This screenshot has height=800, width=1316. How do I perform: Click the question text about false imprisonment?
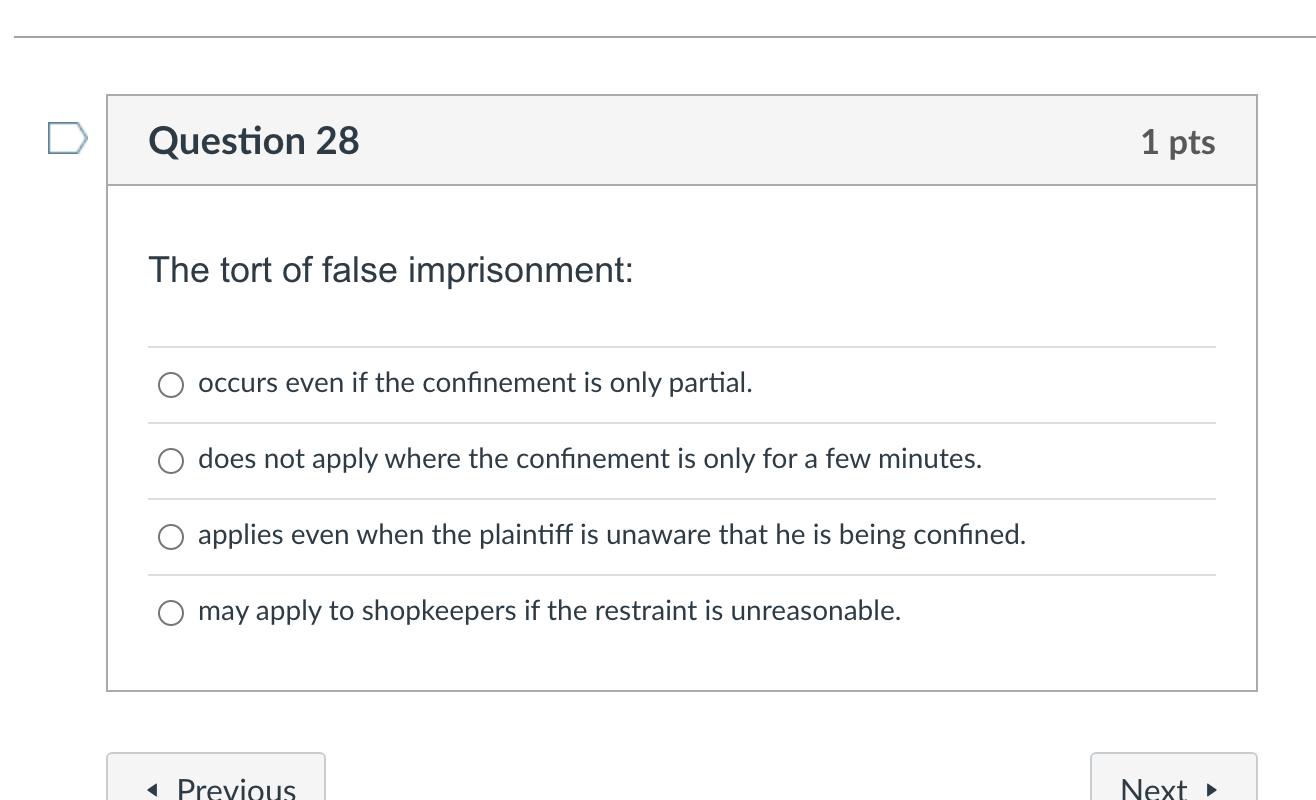click(x=389, y=270)
